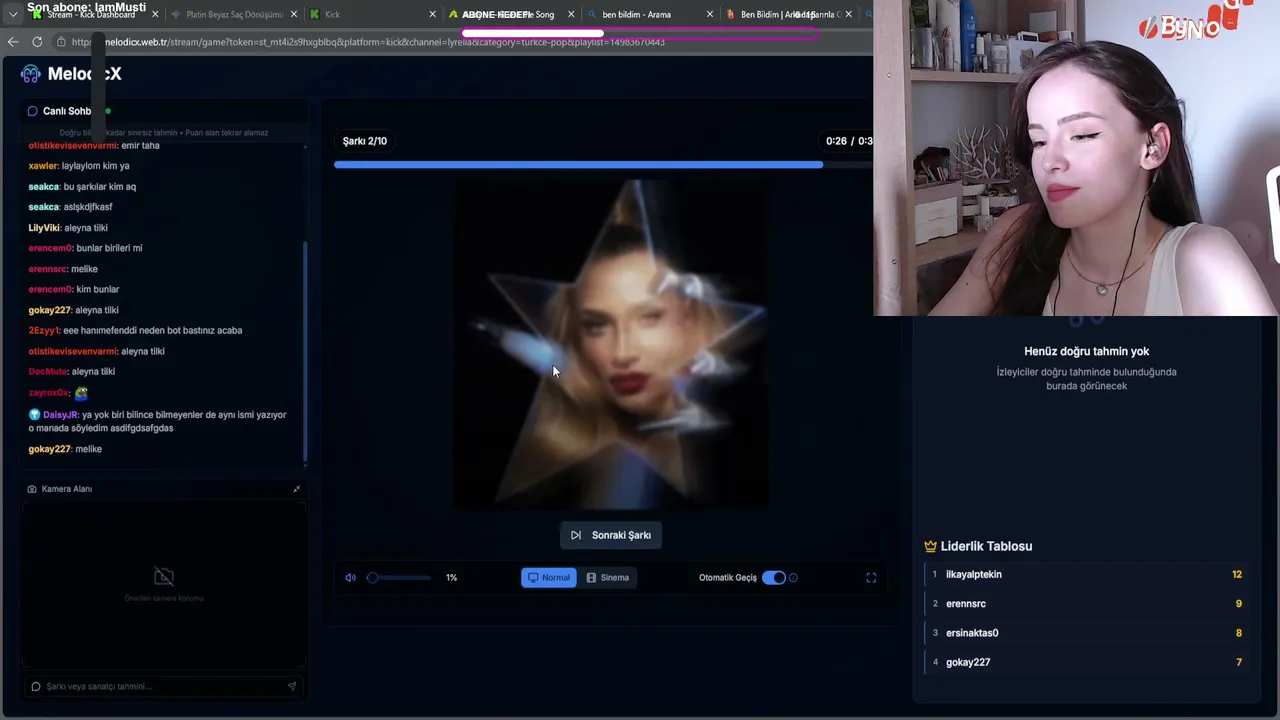Click the Henüz doğru tahmin yok message
The height and width of the screenshot is (720, 1280).
(1086, 351)
